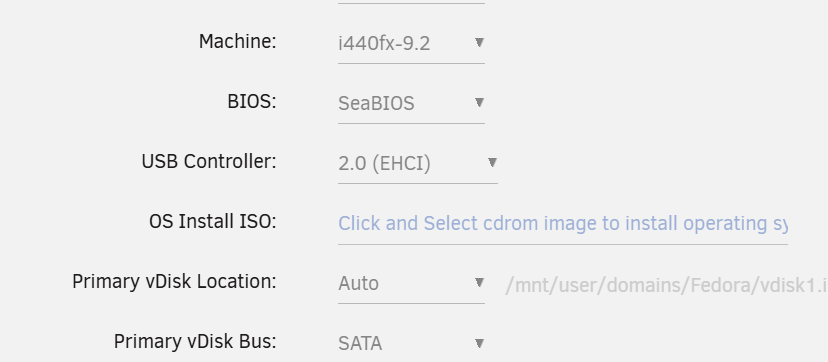This screenshot has height=362, width=828.
Task: Open the Auto vDisk location dropdown
Action: tap(411, 283)
